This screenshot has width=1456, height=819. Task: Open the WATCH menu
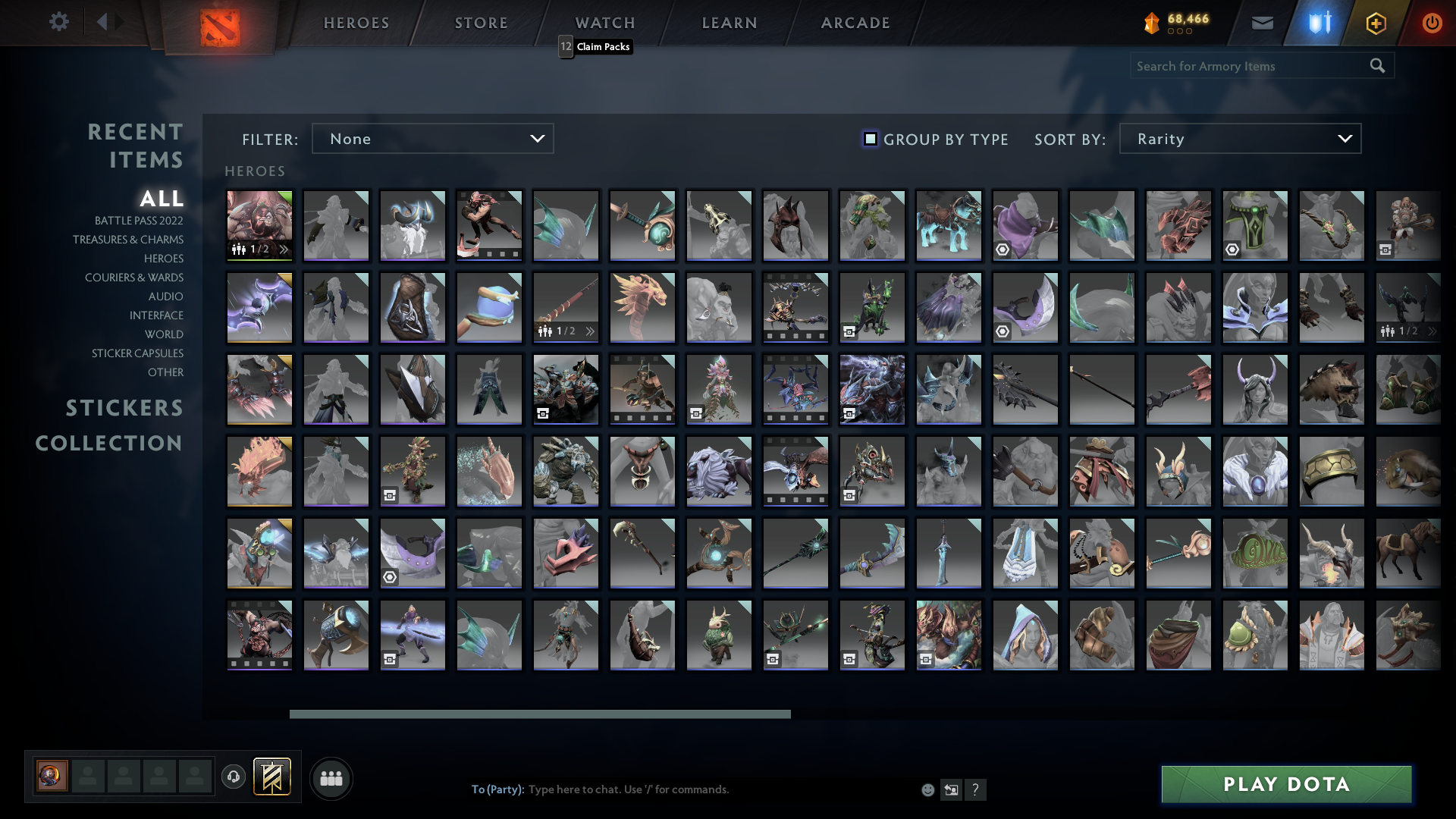[x=604, y=22]
